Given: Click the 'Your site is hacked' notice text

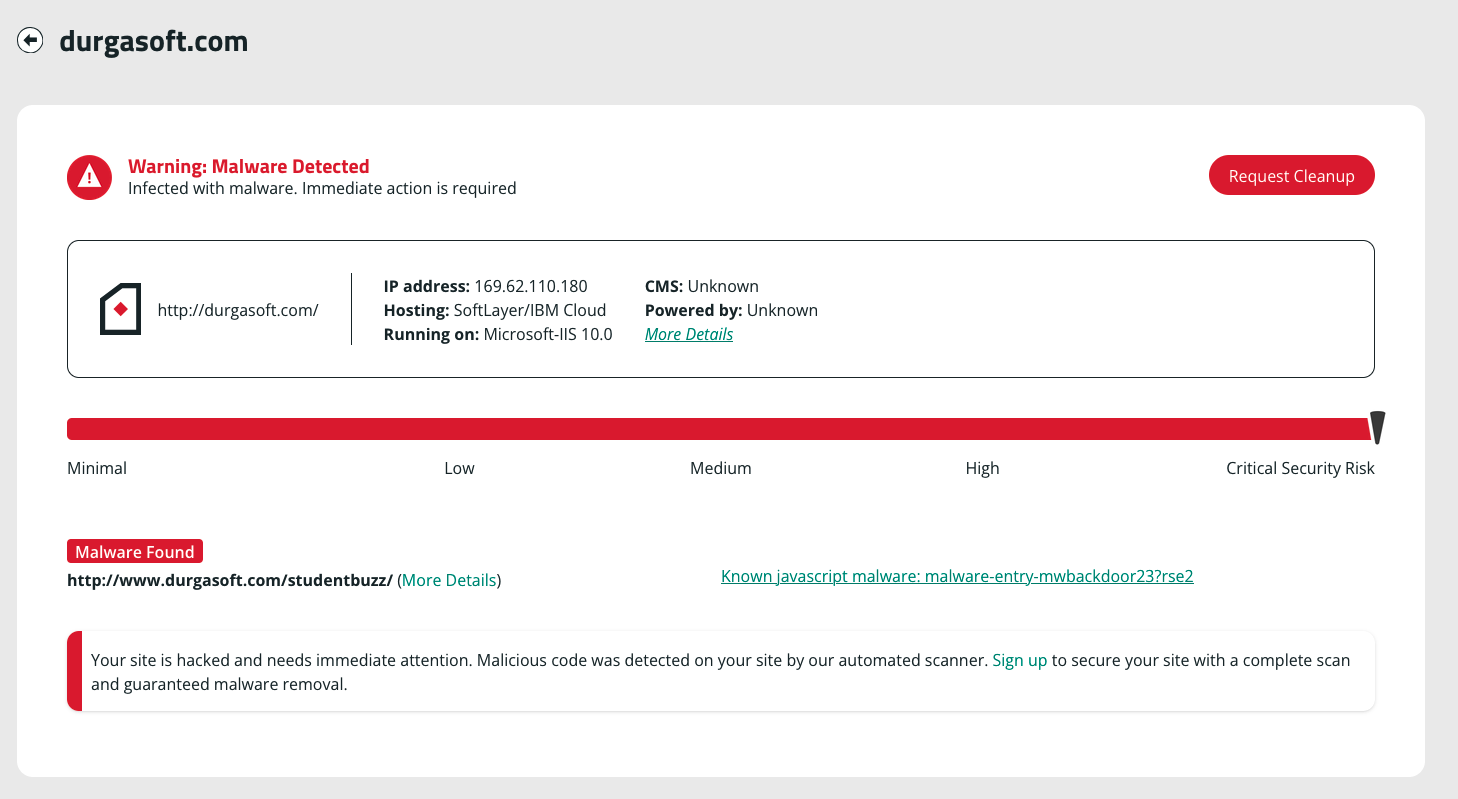Looking at the screenshot, I should click(x=721, y=672).
